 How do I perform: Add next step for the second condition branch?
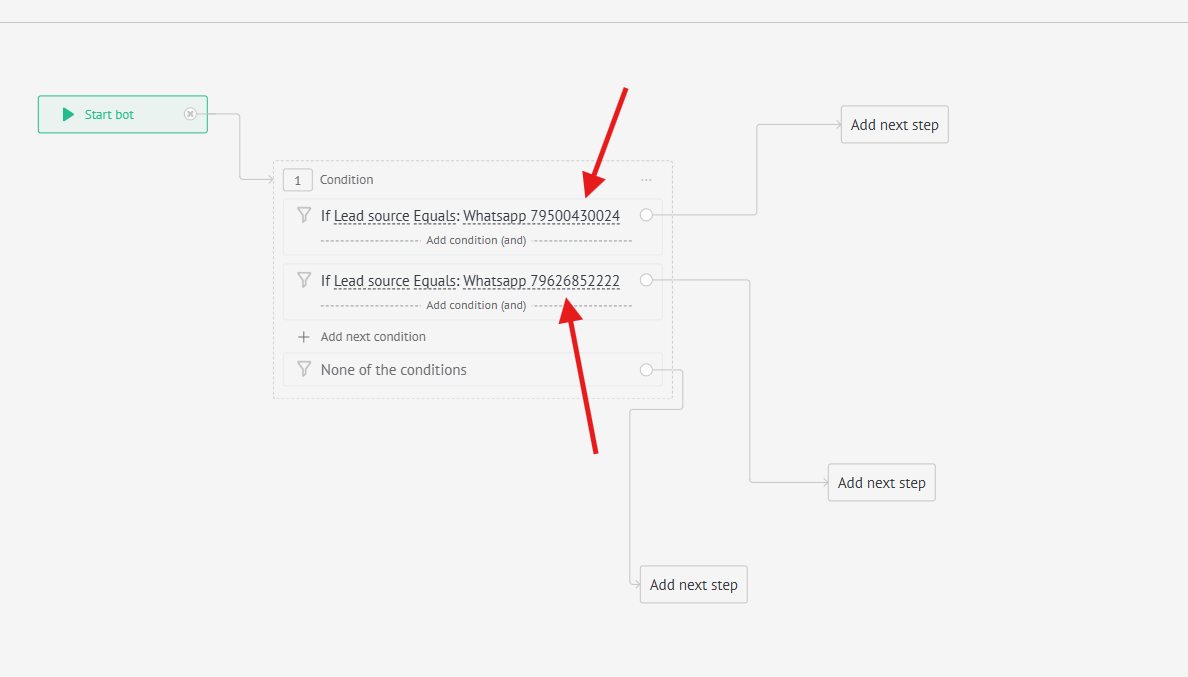(x=881, y=483)
